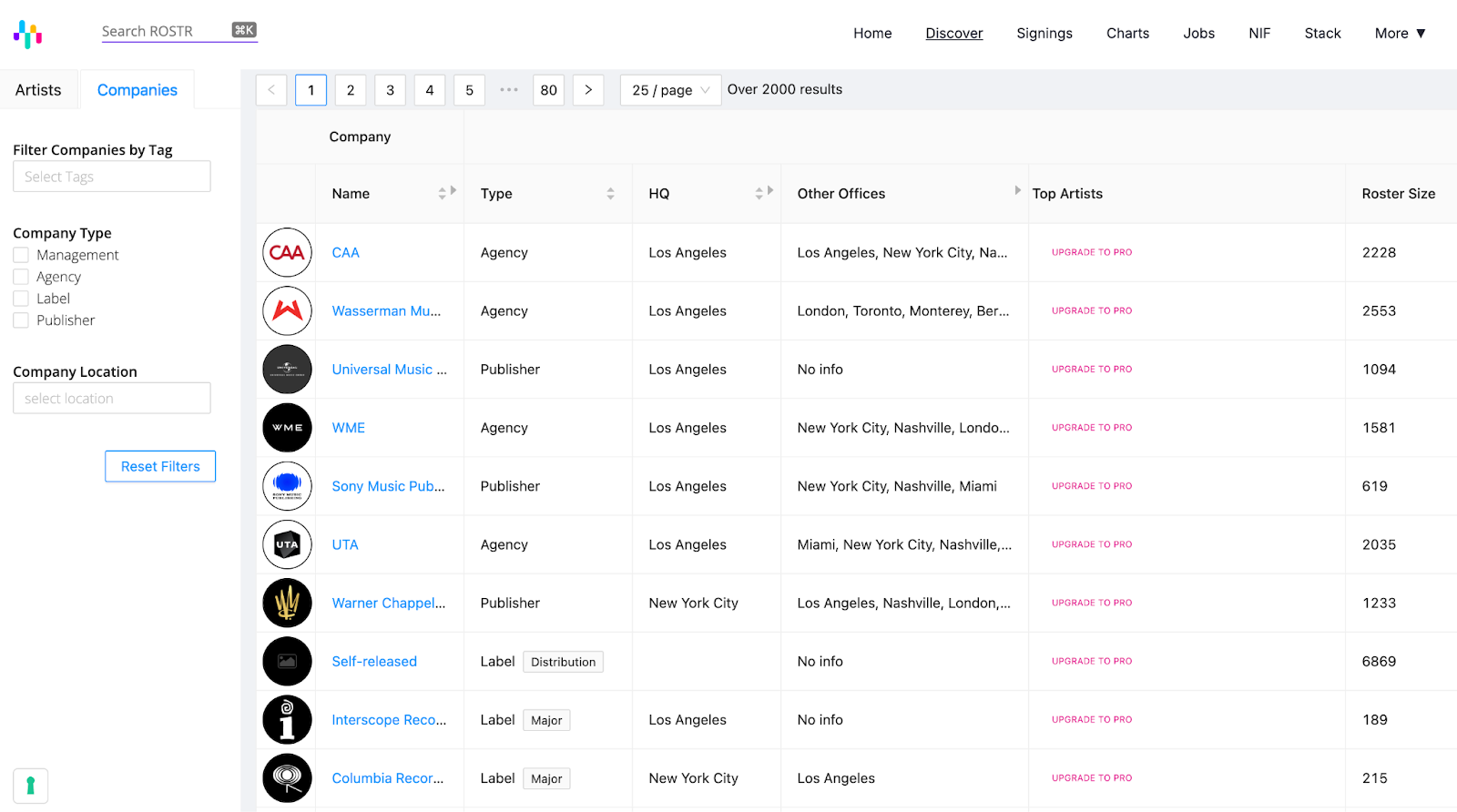Go to next page arrow

pos(588,90)
